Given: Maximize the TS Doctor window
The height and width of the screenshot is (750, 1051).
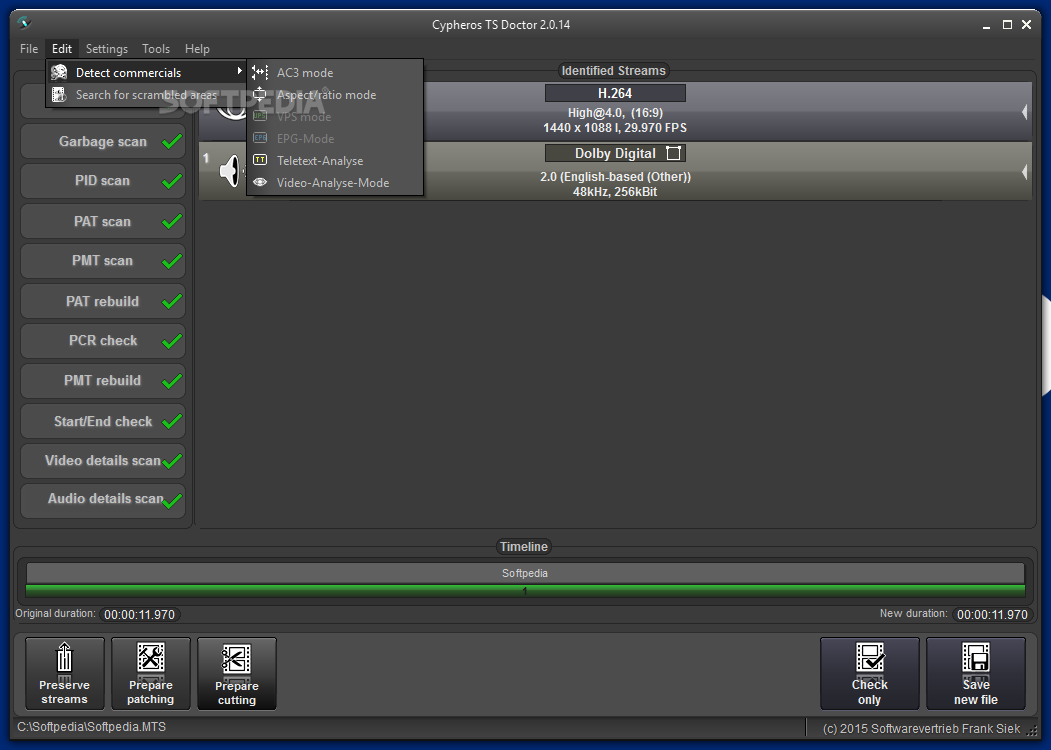Looking at the screenshot, I should tap(1007, 25).
